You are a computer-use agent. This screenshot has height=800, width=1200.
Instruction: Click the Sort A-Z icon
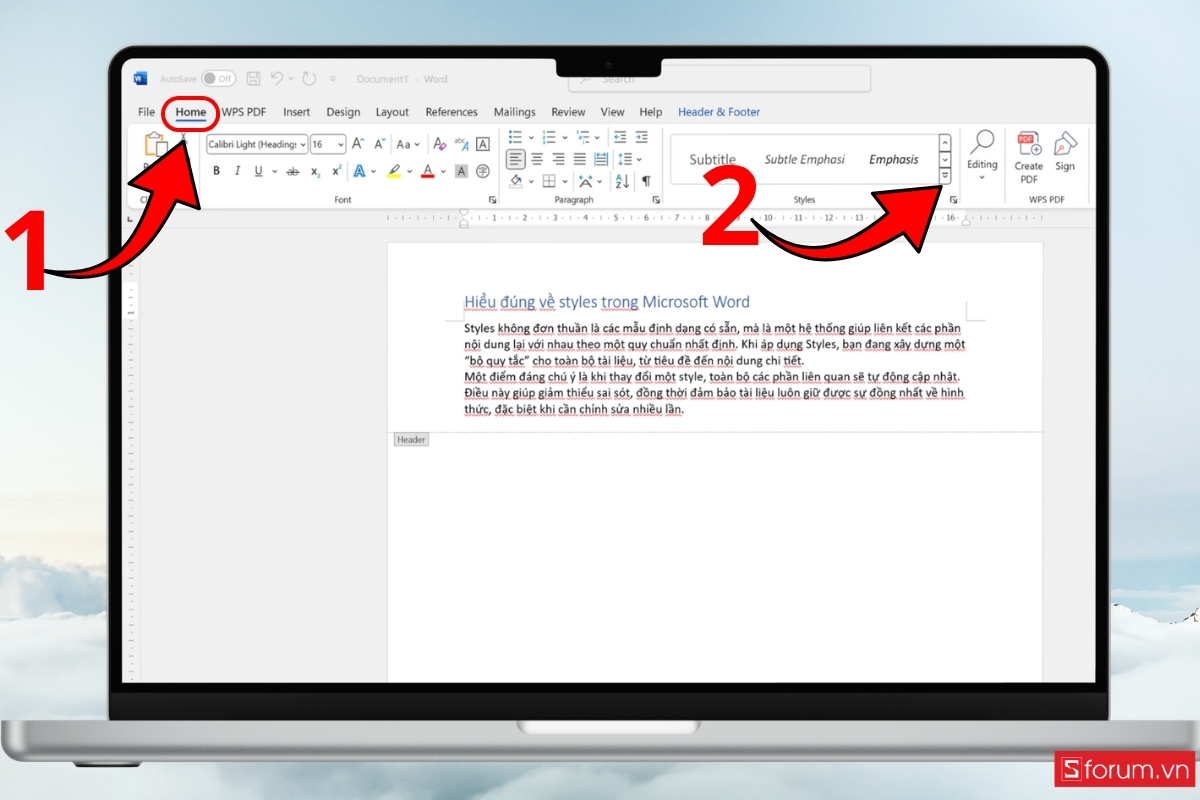pyautogui.click(x=622, y=181)
